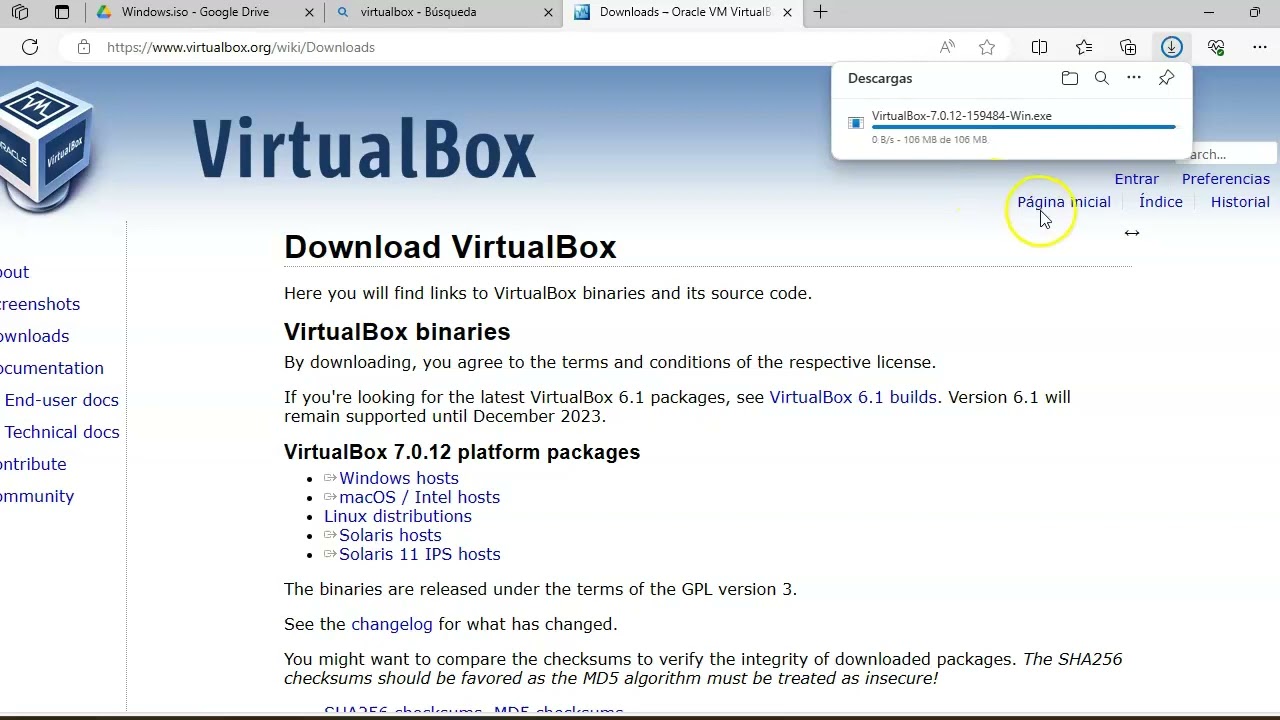
Task: Add page to favorites star icon
Action: [x=987, y=47]
